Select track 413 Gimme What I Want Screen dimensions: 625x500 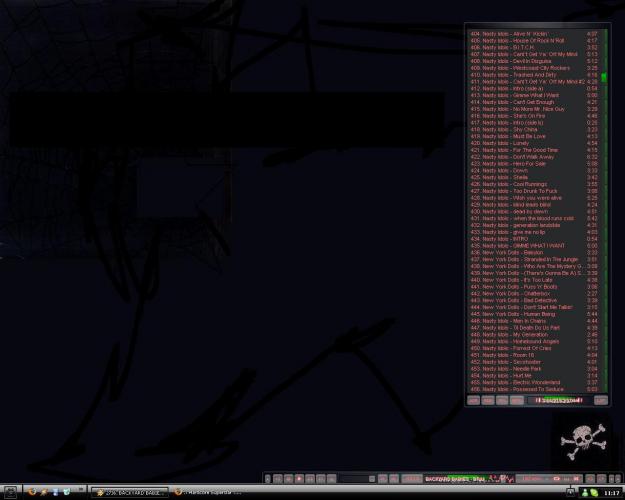533,95
